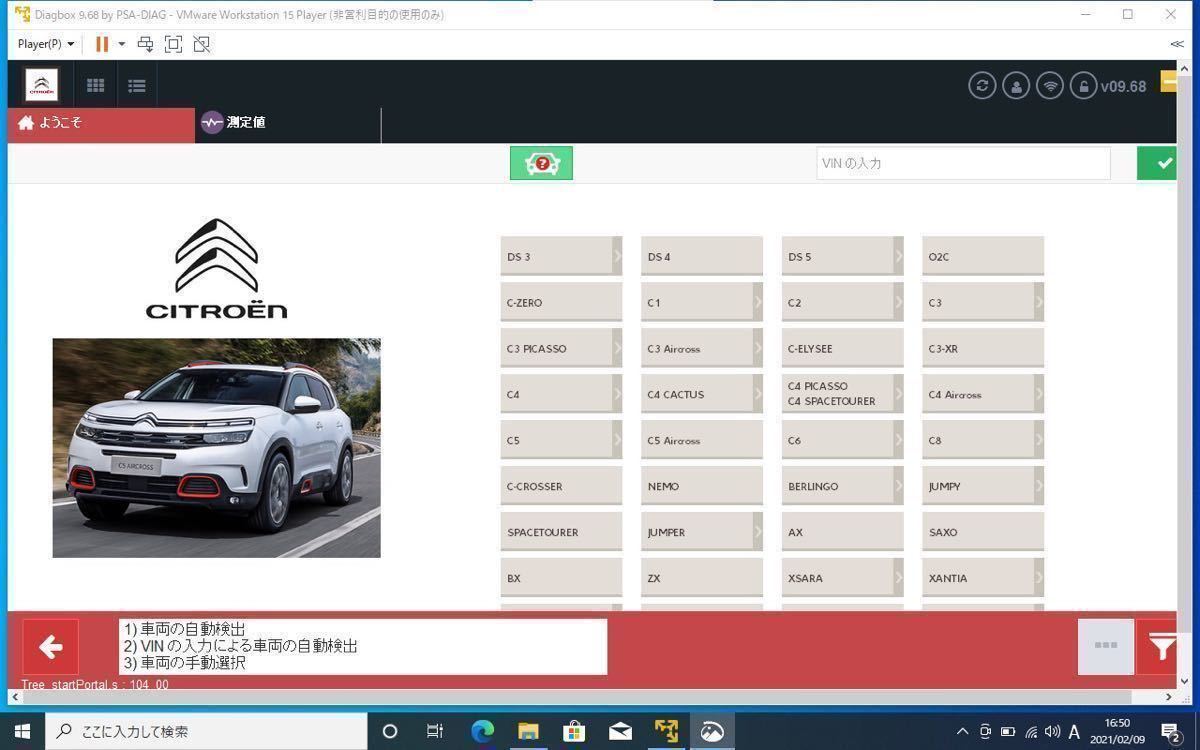Click the C5 Aircross car photo
The height and width of the screenshot is (750, 1200).
click(217, 448)
